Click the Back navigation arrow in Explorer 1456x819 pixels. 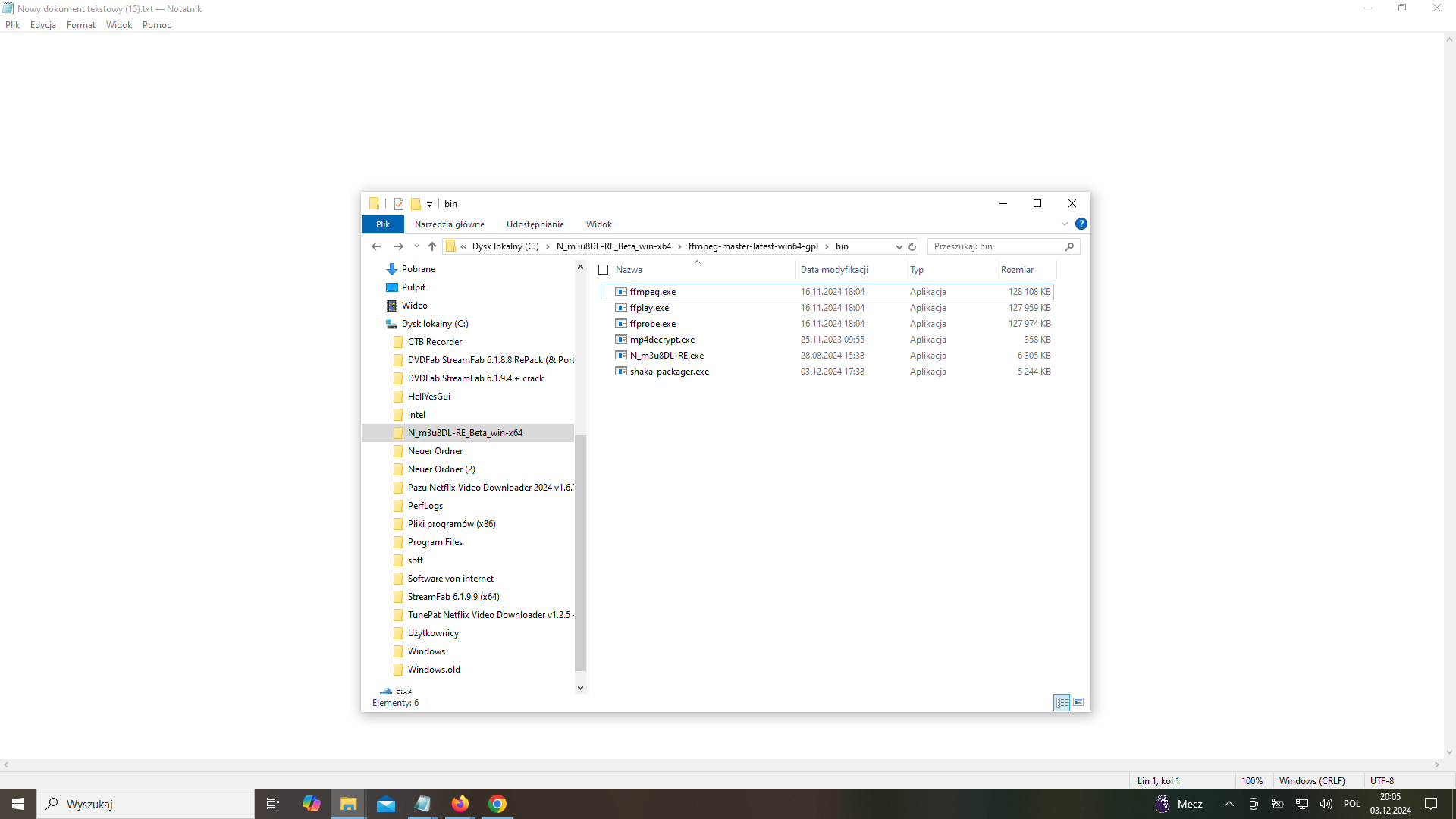pos(376,246)
